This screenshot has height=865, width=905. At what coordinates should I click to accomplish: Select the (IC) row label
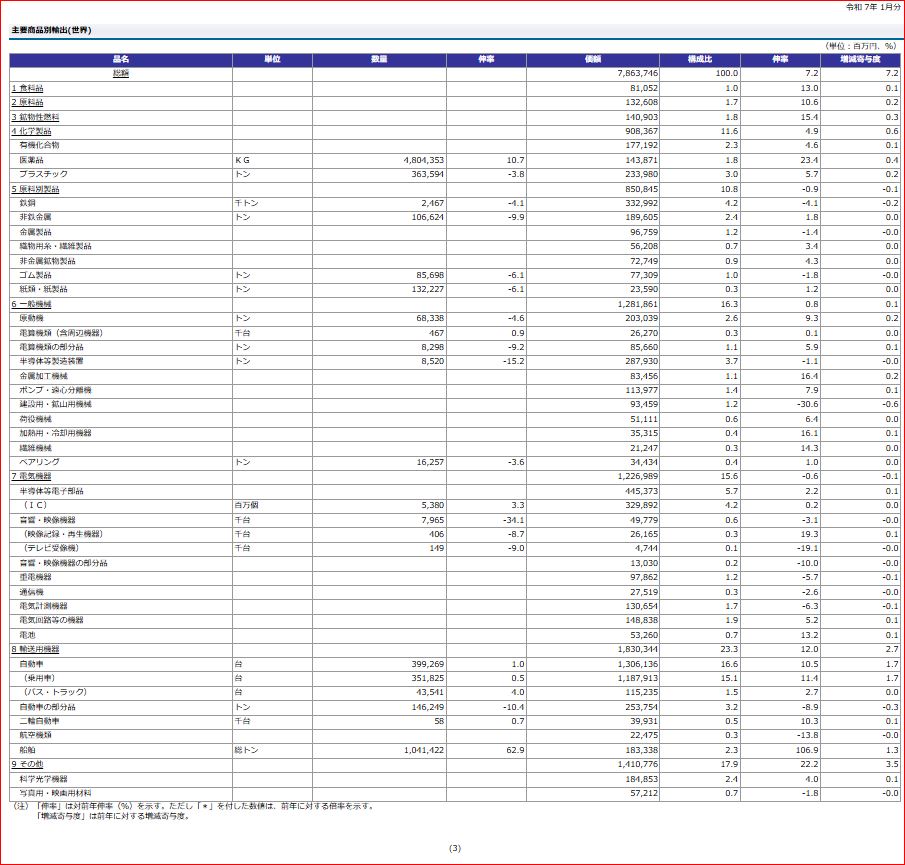35,505
